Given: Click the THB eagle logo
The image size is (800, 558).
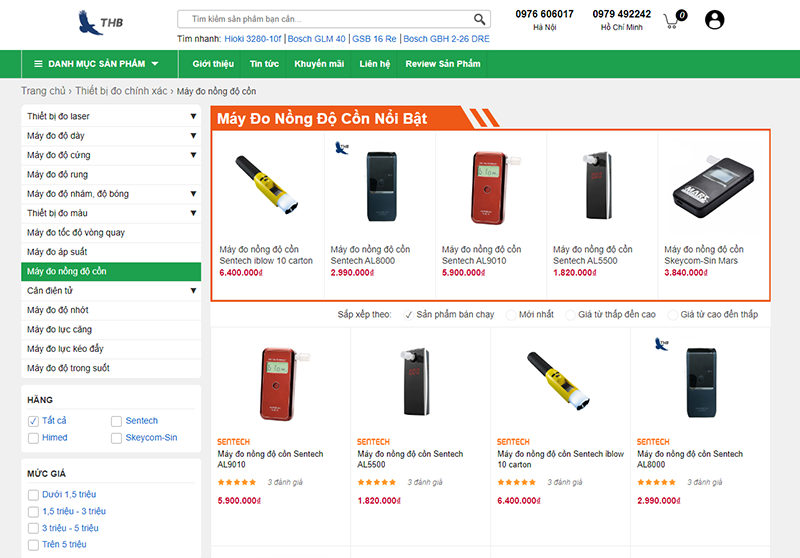Looking at the screenshot, I should click(101, 22).
